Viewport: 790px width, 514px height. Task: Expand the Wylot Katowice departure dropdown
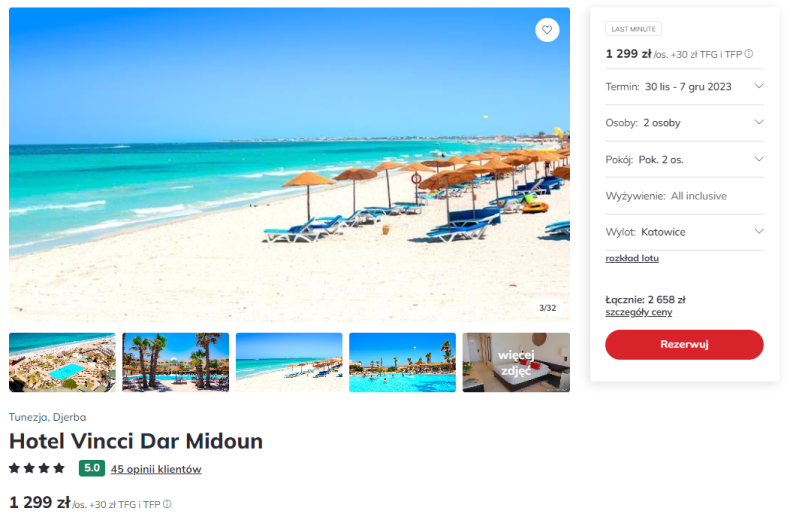[x=684, y=232]
